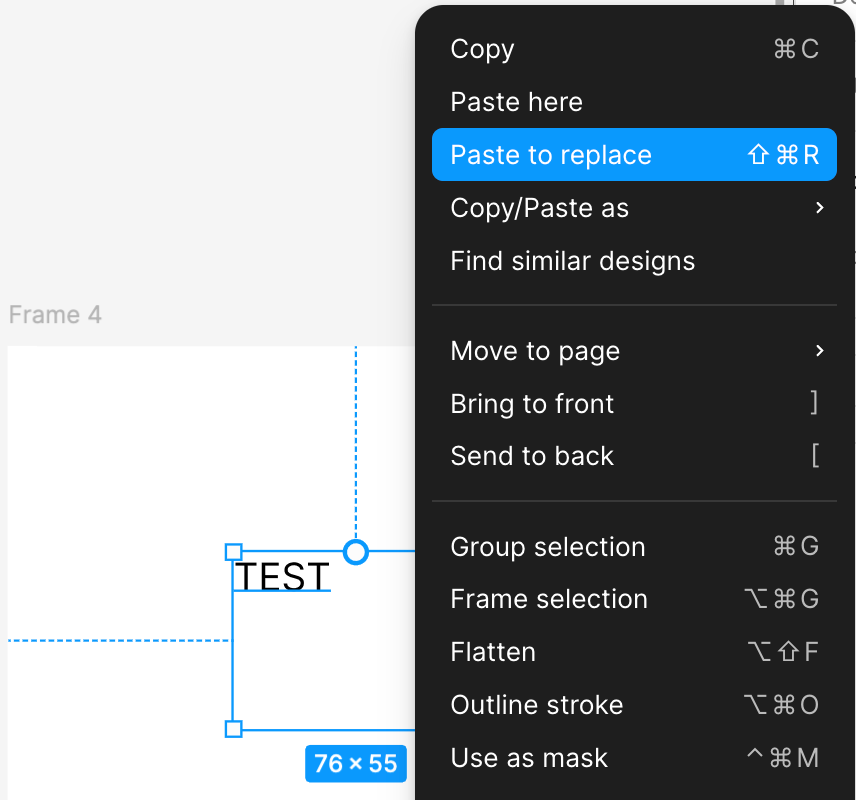Select Copy from the context menu

634,49
